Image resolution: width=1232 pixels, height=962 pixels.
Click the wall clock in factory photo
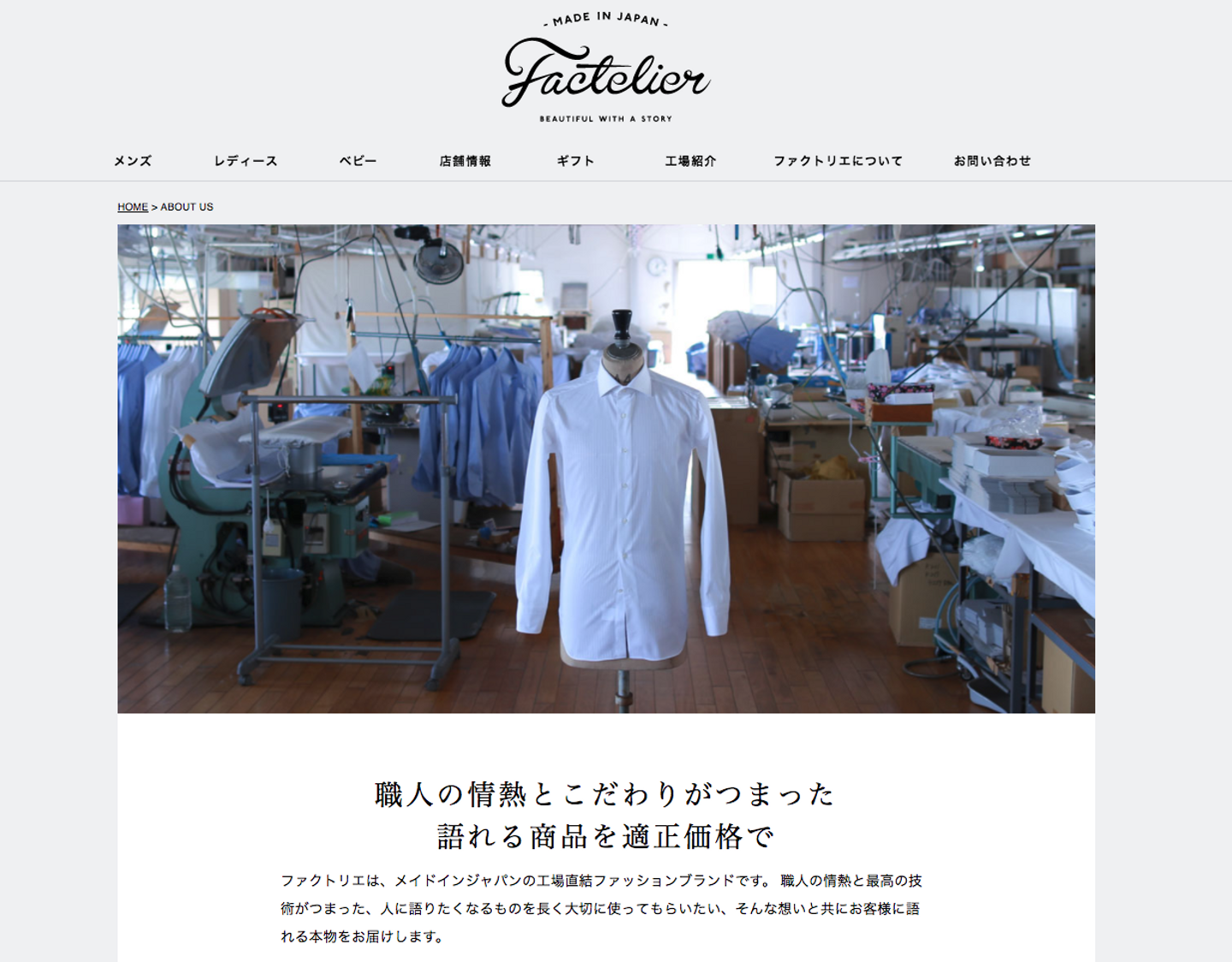click(656, 265)
